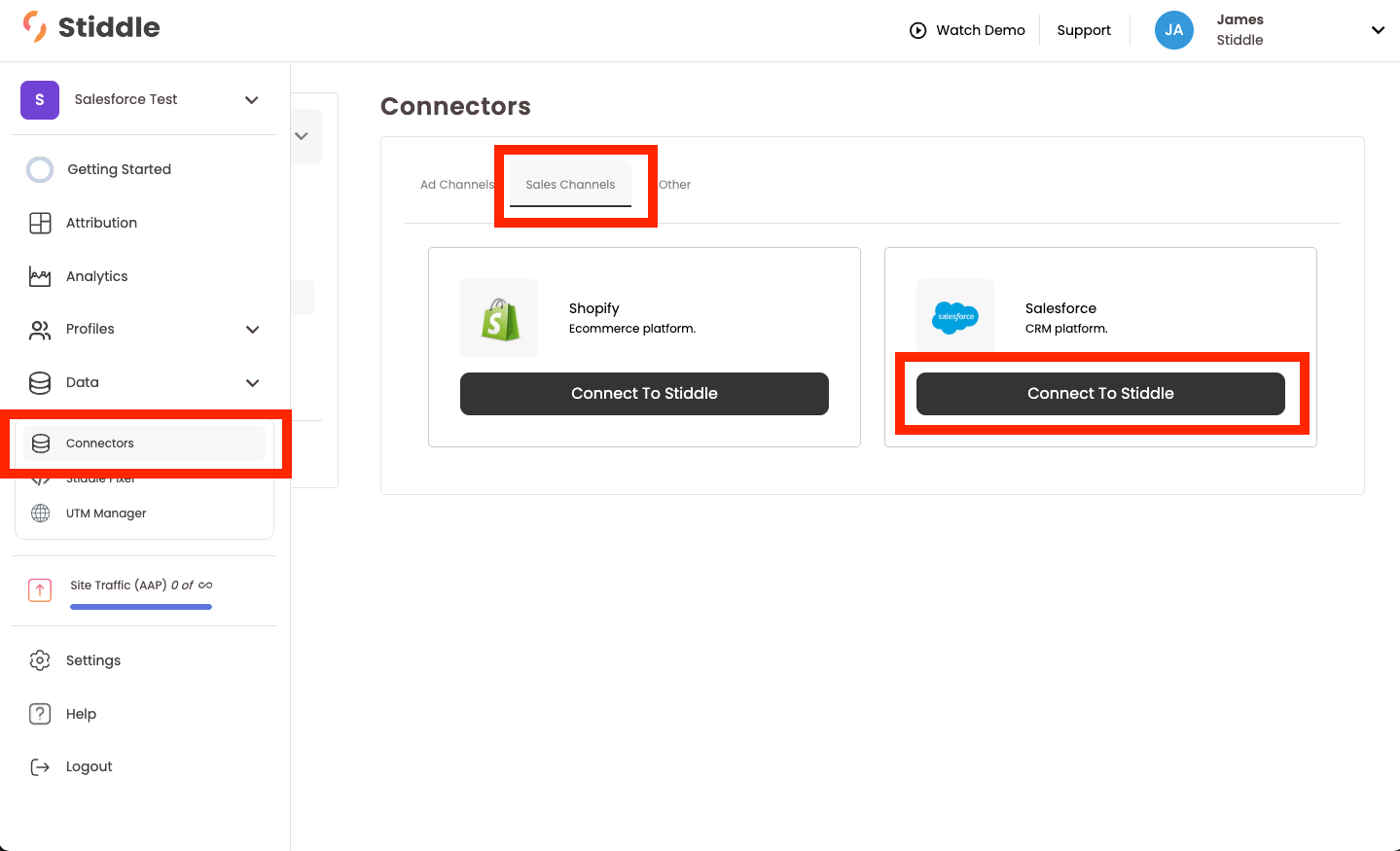Click the Connectors page heading
The height and width of the screenshot is (851, 1400).
(455, 106)
